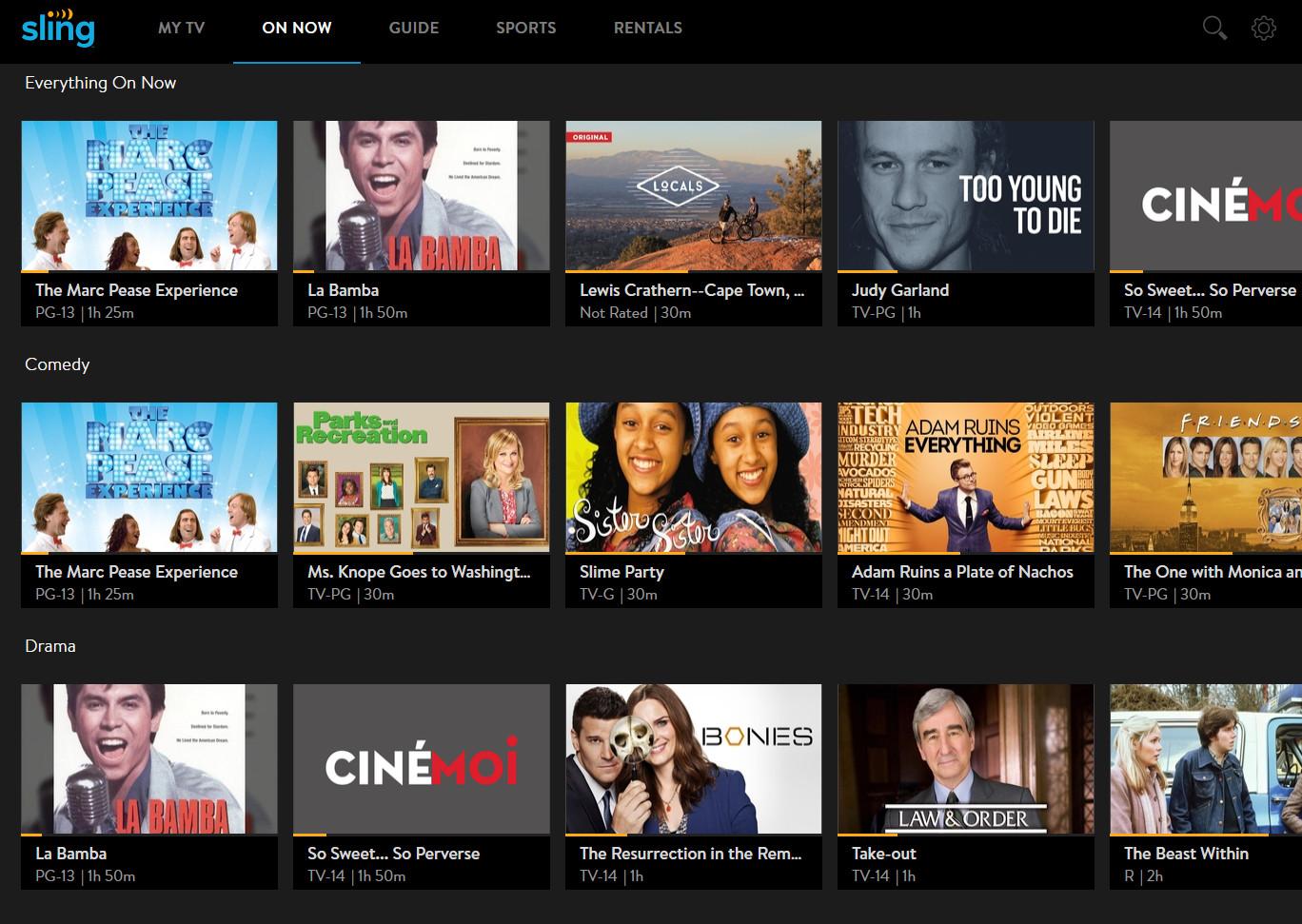The height and width of the screenshot is (924, 1302).
Task: Watch the Bones thumbnail
Action: (694, 759)
